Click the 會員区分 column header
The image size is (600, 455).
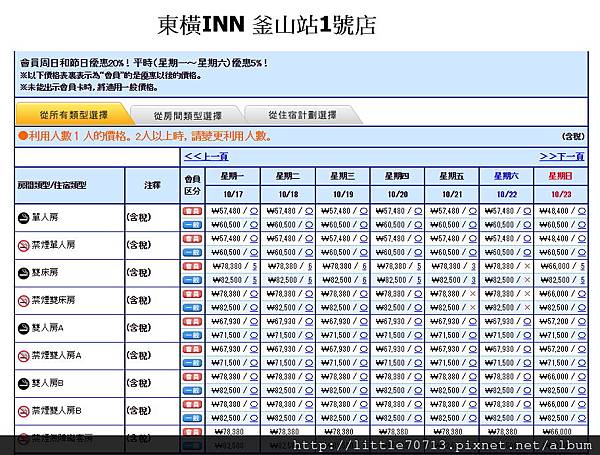pos(192,185)
